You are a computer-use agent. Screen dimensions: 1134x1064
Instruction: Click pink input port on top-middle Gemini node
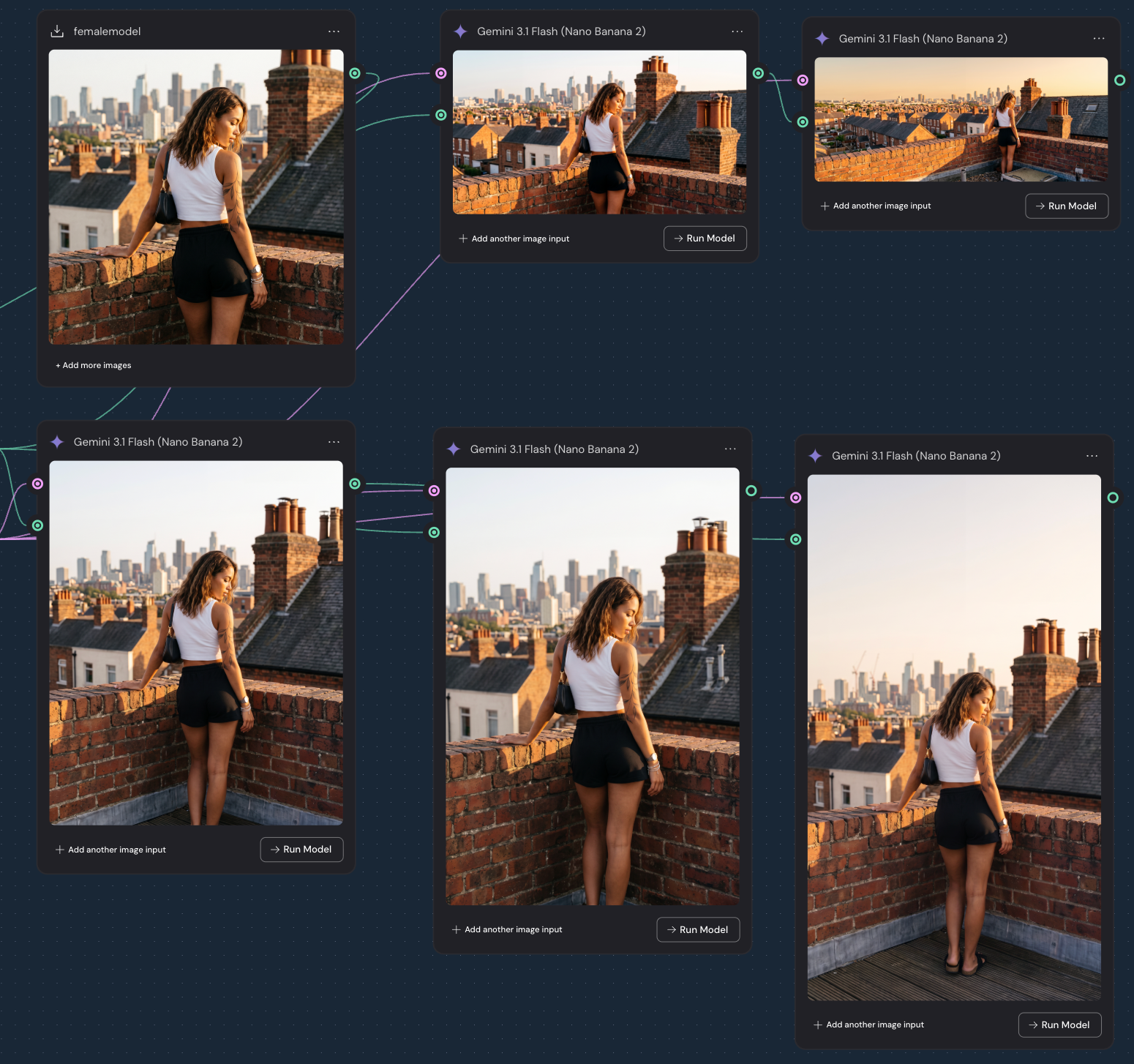click(x=441, y=73)
